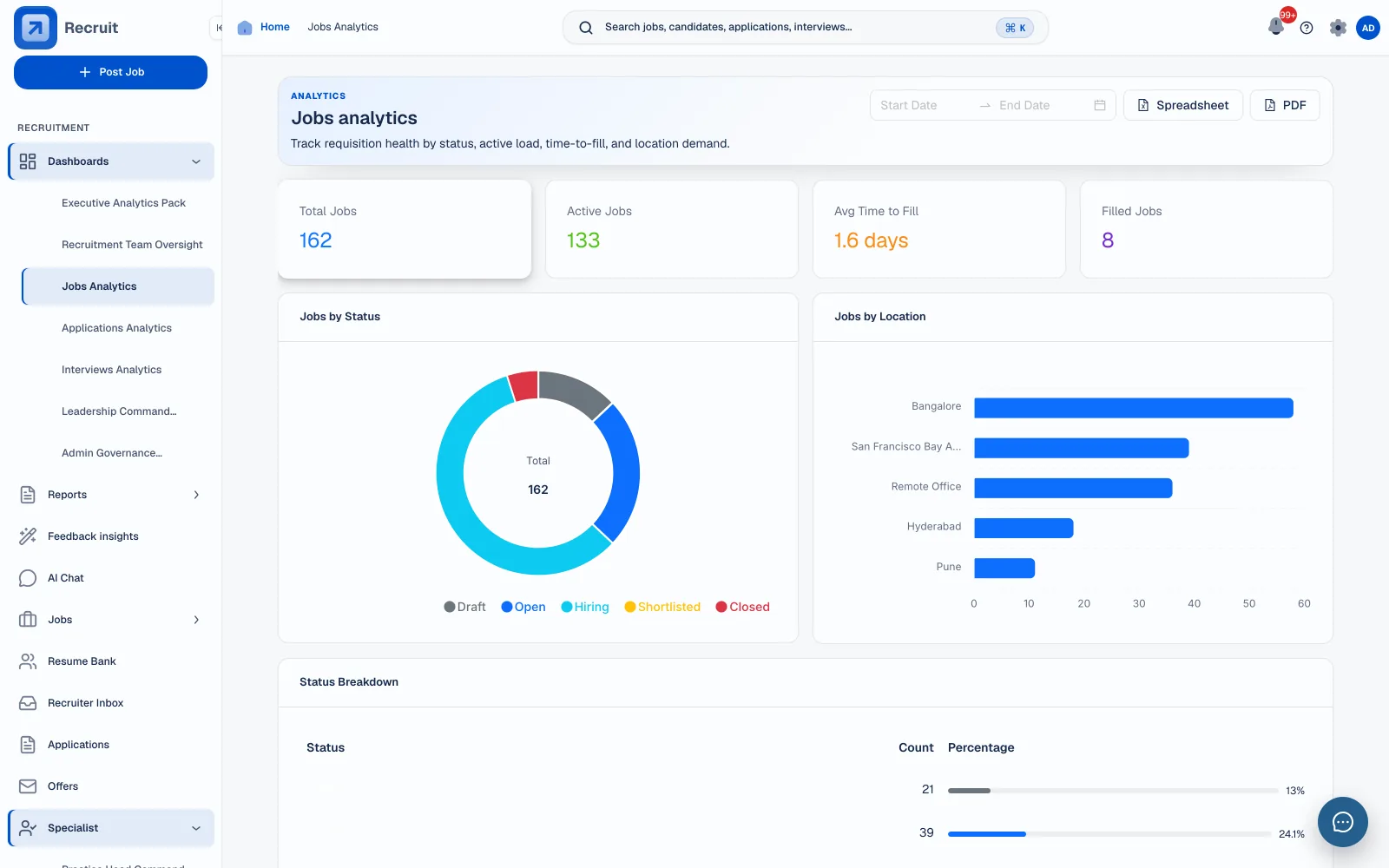Click the AI Chat bubble icon
This screenshot has width=1389, height=868.
click(x=28, y=578)
